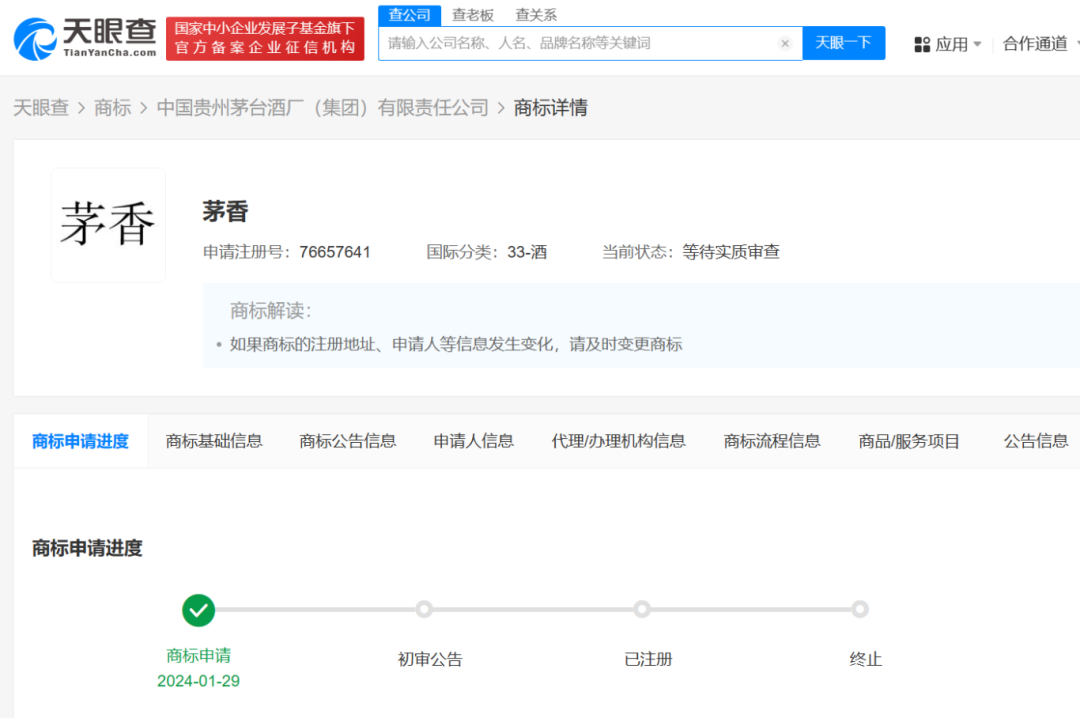Select the 查关系 search tab
This screenshot has width=1080, height=718.
tap(536, 15)
